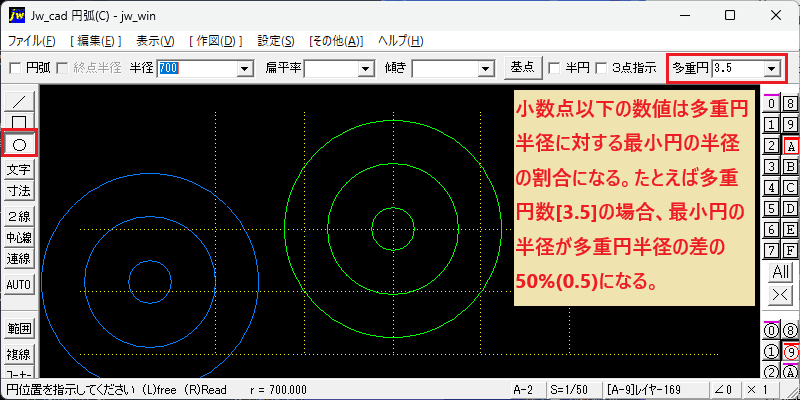Select the circle drawing tool

[19, 144]
